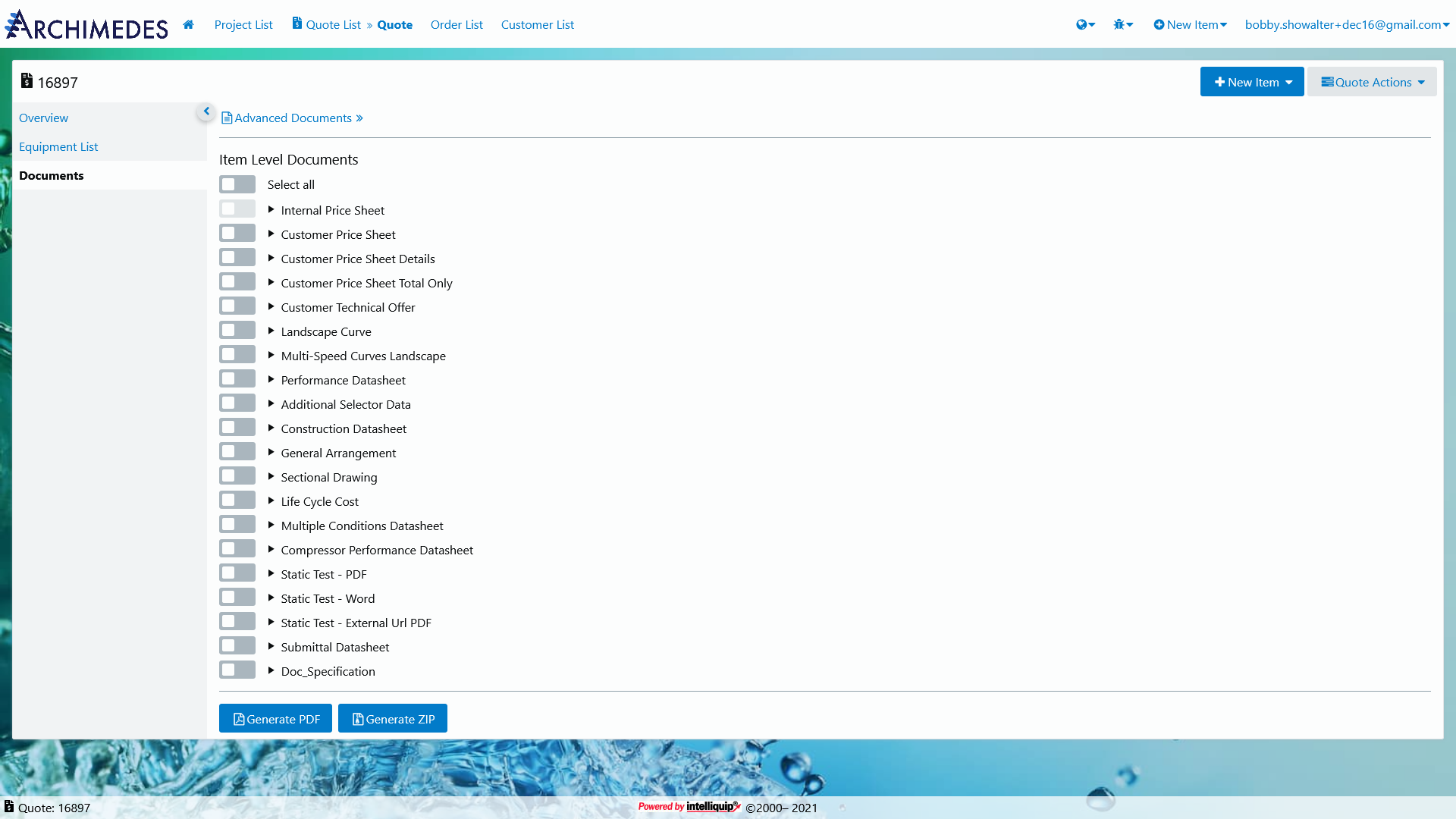Click General Arrangement label
Viewport: 1456px width, 819px height.
338,453
